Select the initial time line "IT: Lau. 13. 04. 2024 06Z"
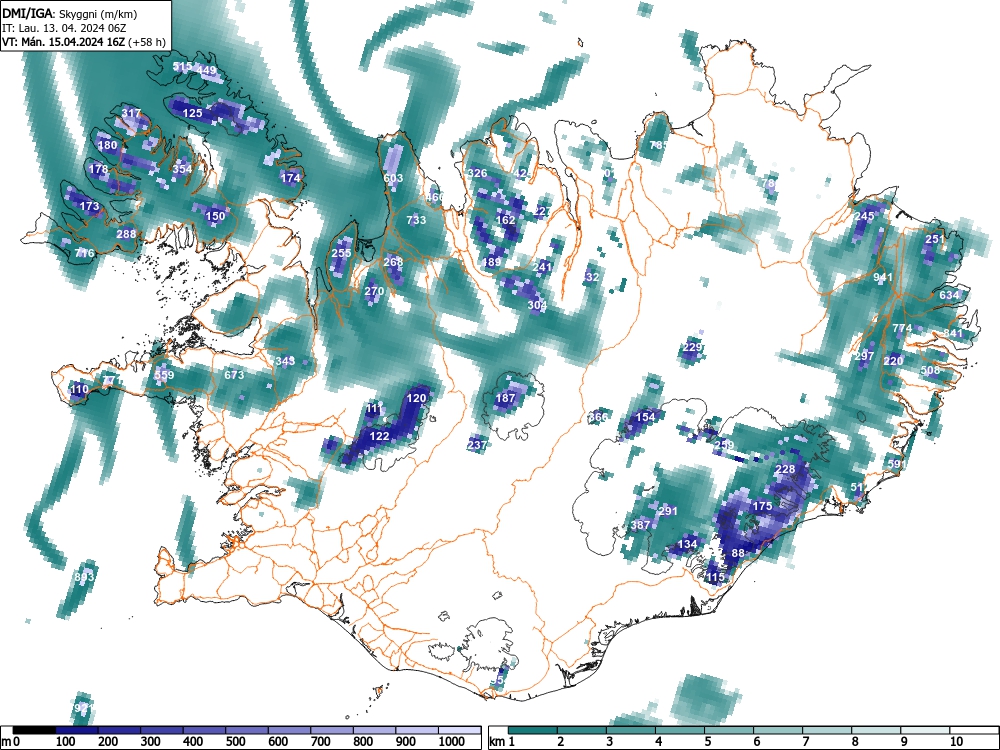The width and height of the screenshot is (1000, 750). 64,28
